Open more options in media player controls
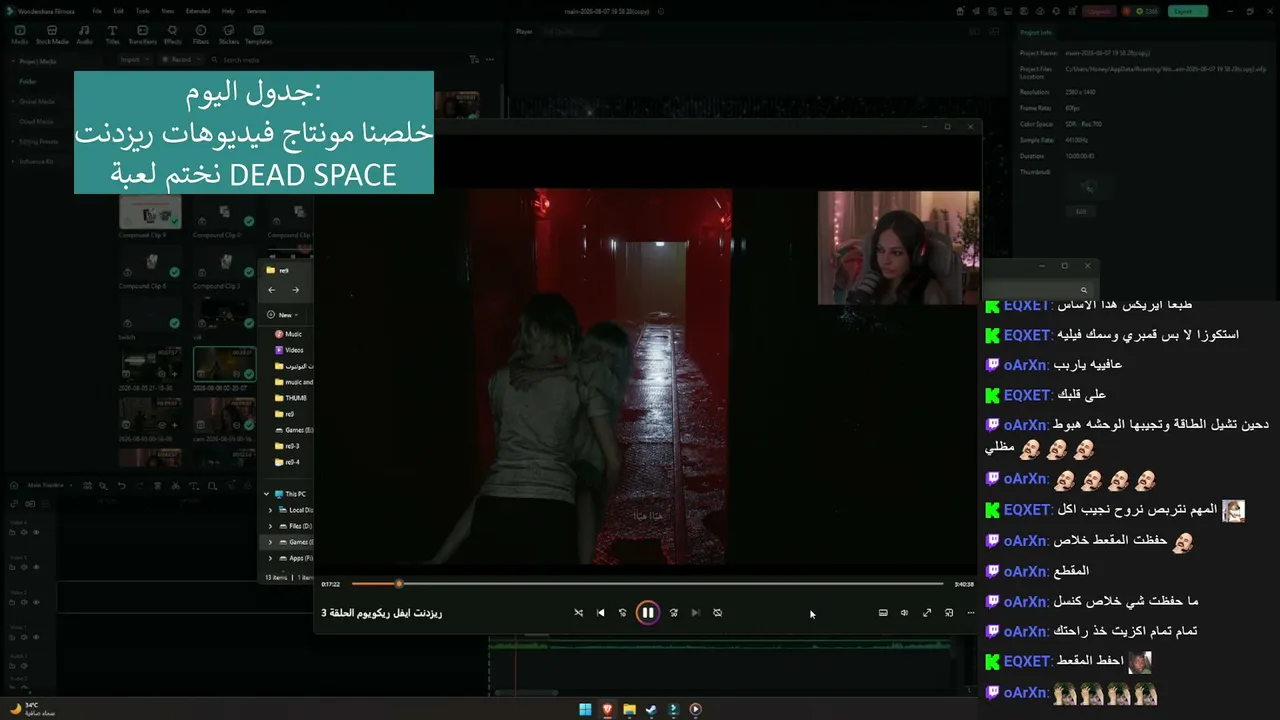Screen dimensions: 1280x720 click(970, 613)
